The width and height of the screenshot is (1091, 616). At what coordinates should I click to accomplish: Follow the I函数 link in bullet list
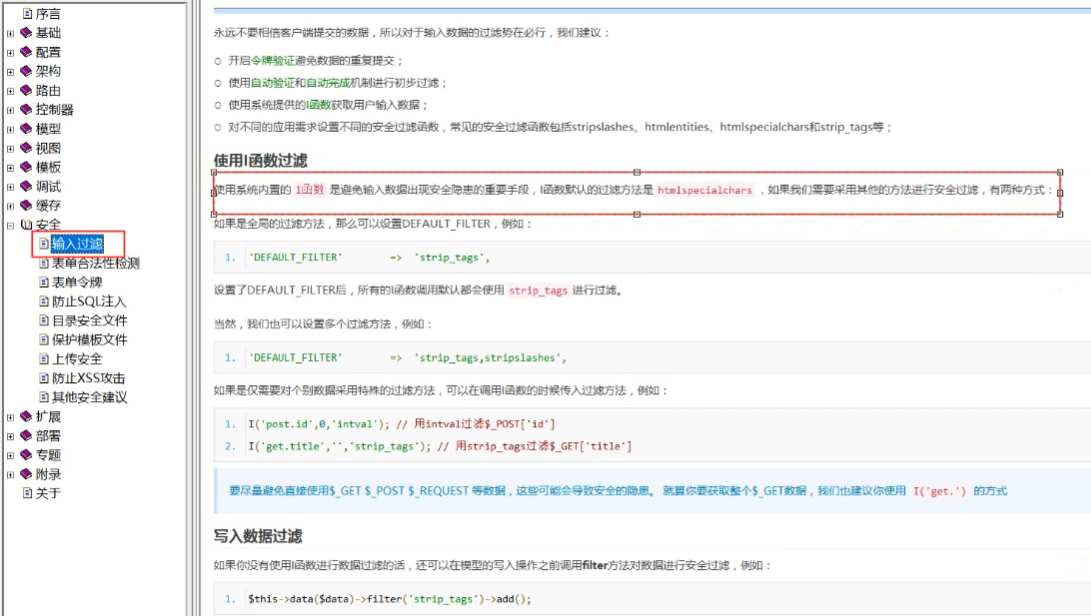pos(319,105)
